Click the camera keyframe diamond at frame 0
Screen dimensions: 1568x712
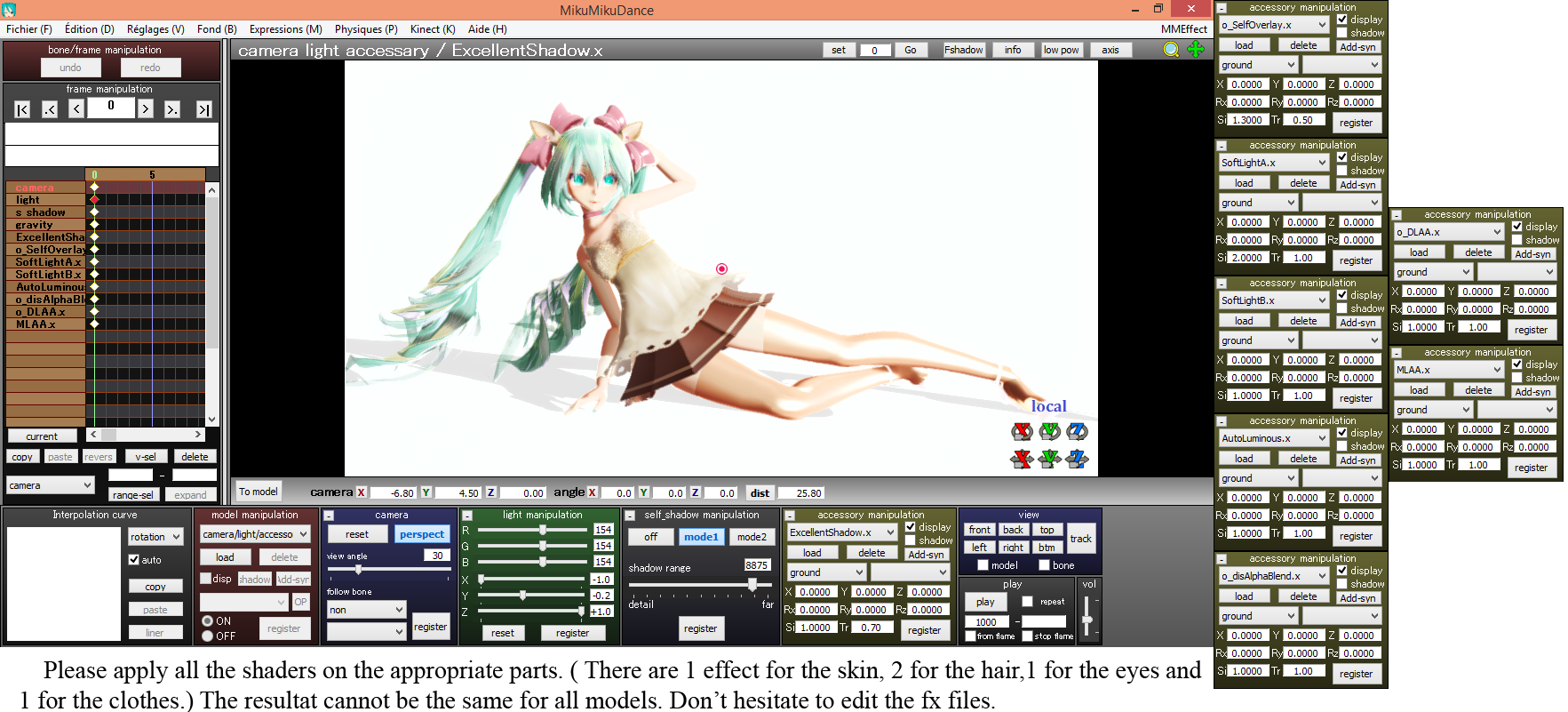[x=94, y=188]
